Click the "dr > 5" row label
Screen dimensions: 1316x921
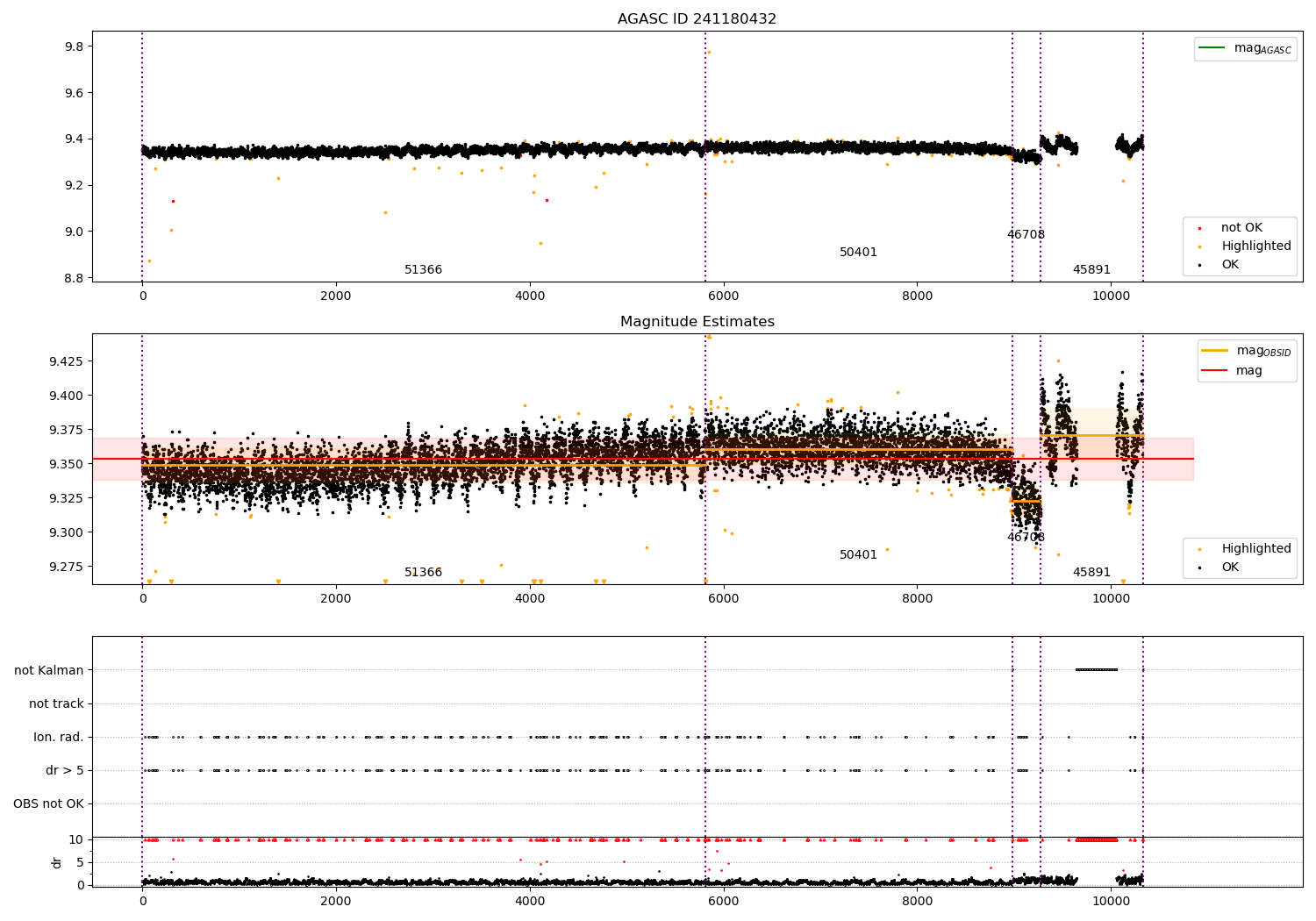[x=65, y=771]
